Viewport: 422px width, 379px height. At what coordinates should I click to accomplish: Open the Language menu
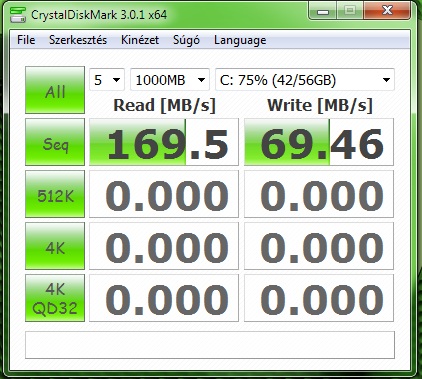pos(240,40)
